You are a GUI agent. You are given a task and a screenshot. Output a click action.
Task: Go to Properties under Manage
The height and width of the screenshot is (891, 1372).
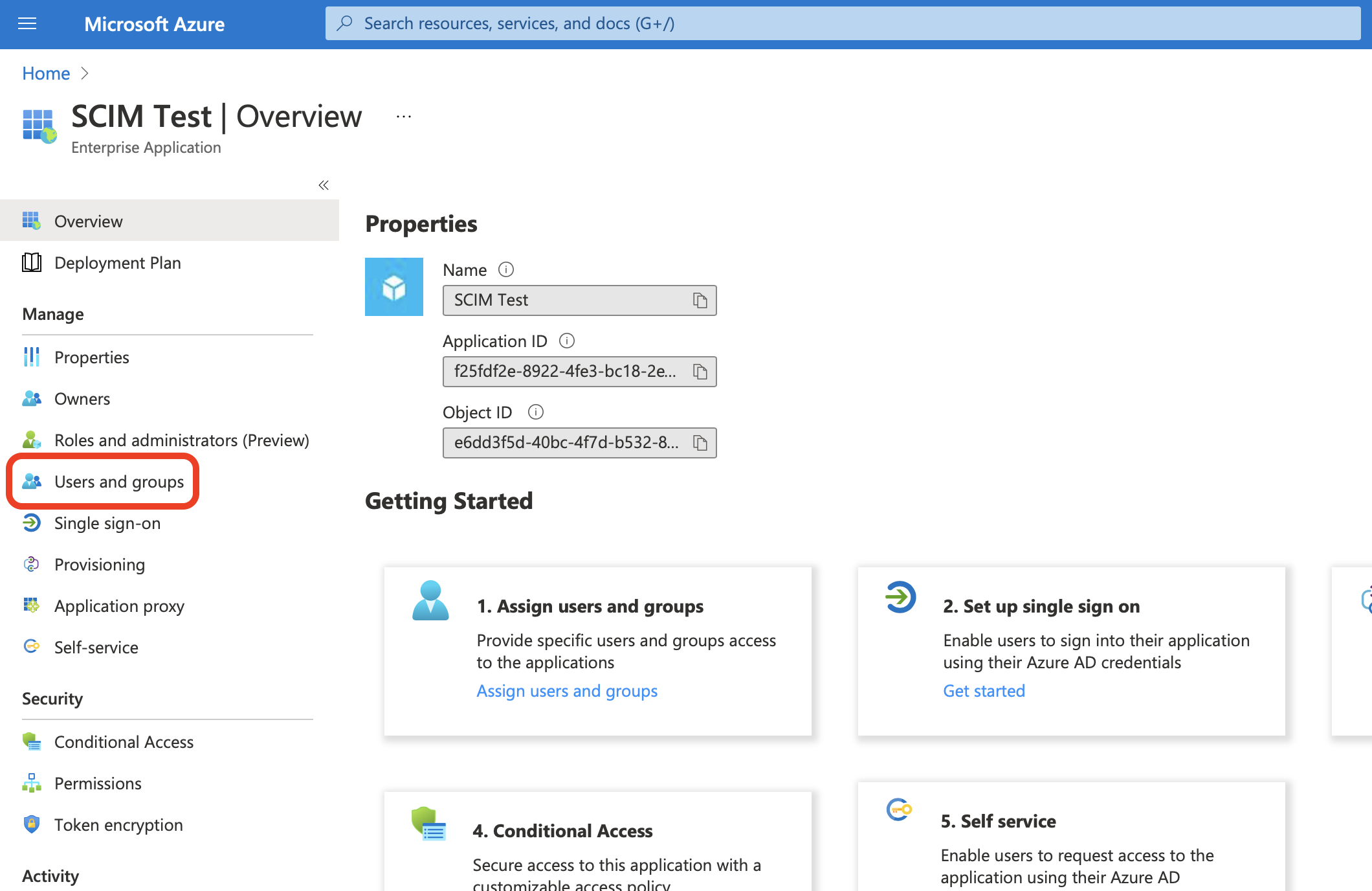tap(170, 357)
